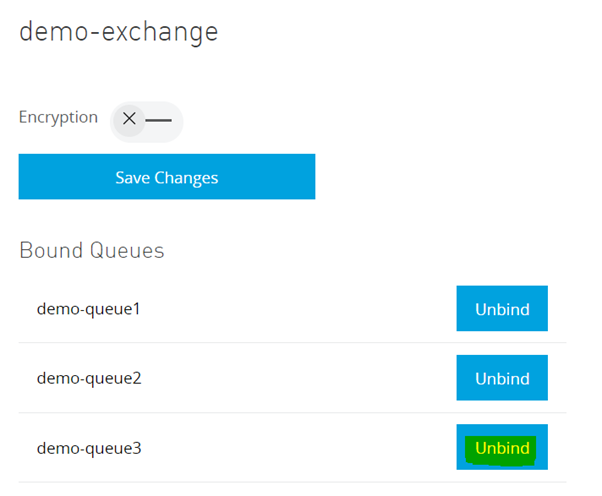Click the word Changes in the blue button

coord(187,178)
